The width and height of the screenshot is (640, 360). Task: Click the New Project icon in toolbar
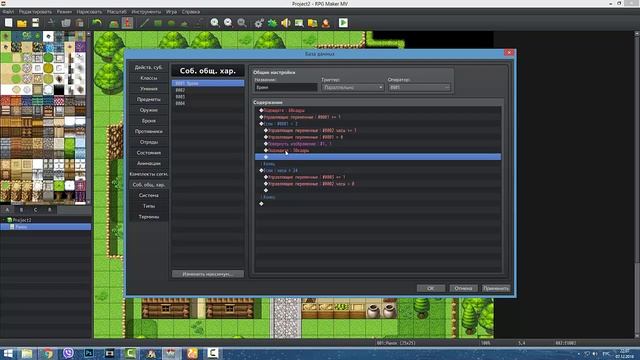9,23
